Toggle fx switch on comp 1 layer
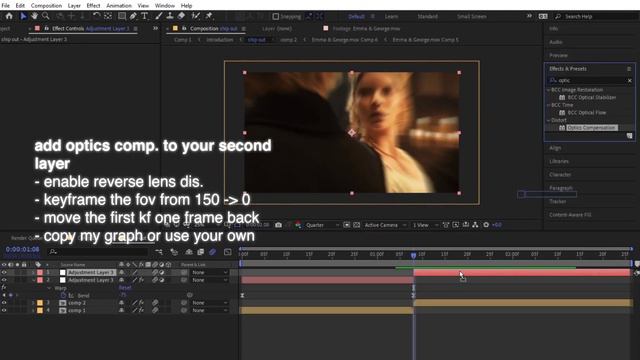 click(141, 311)
